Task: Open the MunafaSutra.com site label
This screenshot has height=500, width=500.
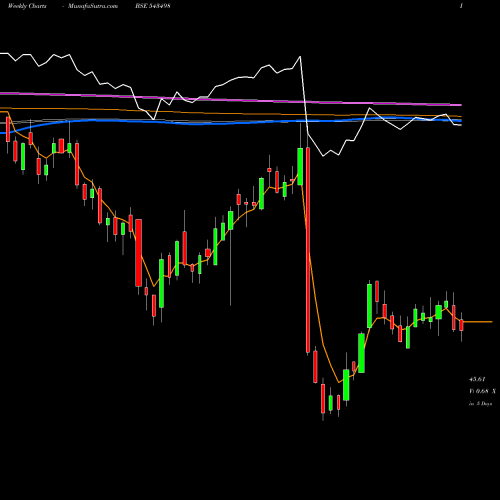Action: (x=93, y=6)
